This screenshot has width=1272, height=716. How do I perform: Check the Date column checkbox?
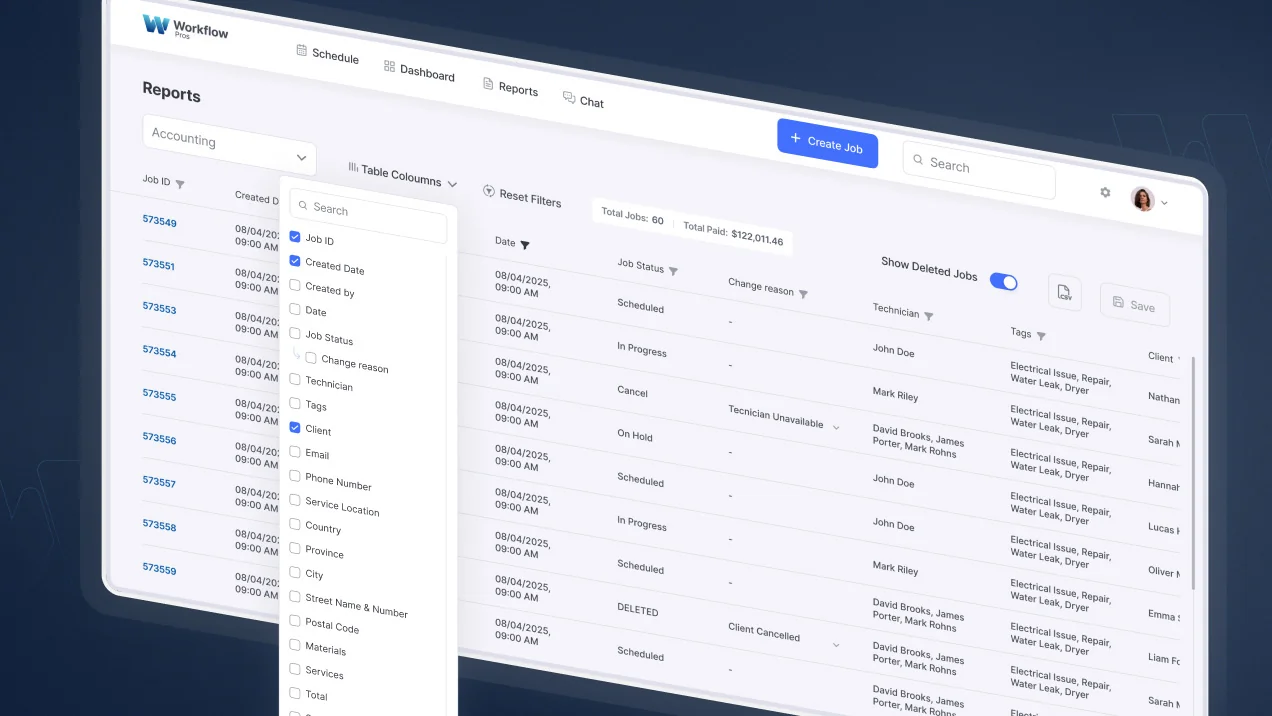295,309
